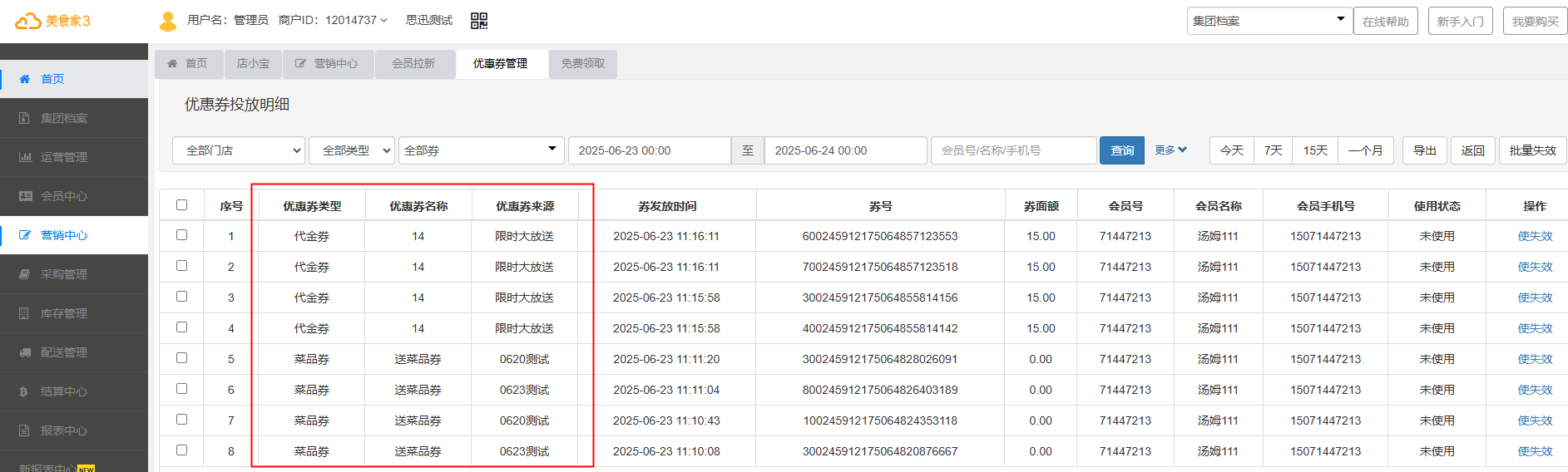Click the 15天 date filter button
This screenshot has width=1568, height=472.
(x=1316, y=150)
